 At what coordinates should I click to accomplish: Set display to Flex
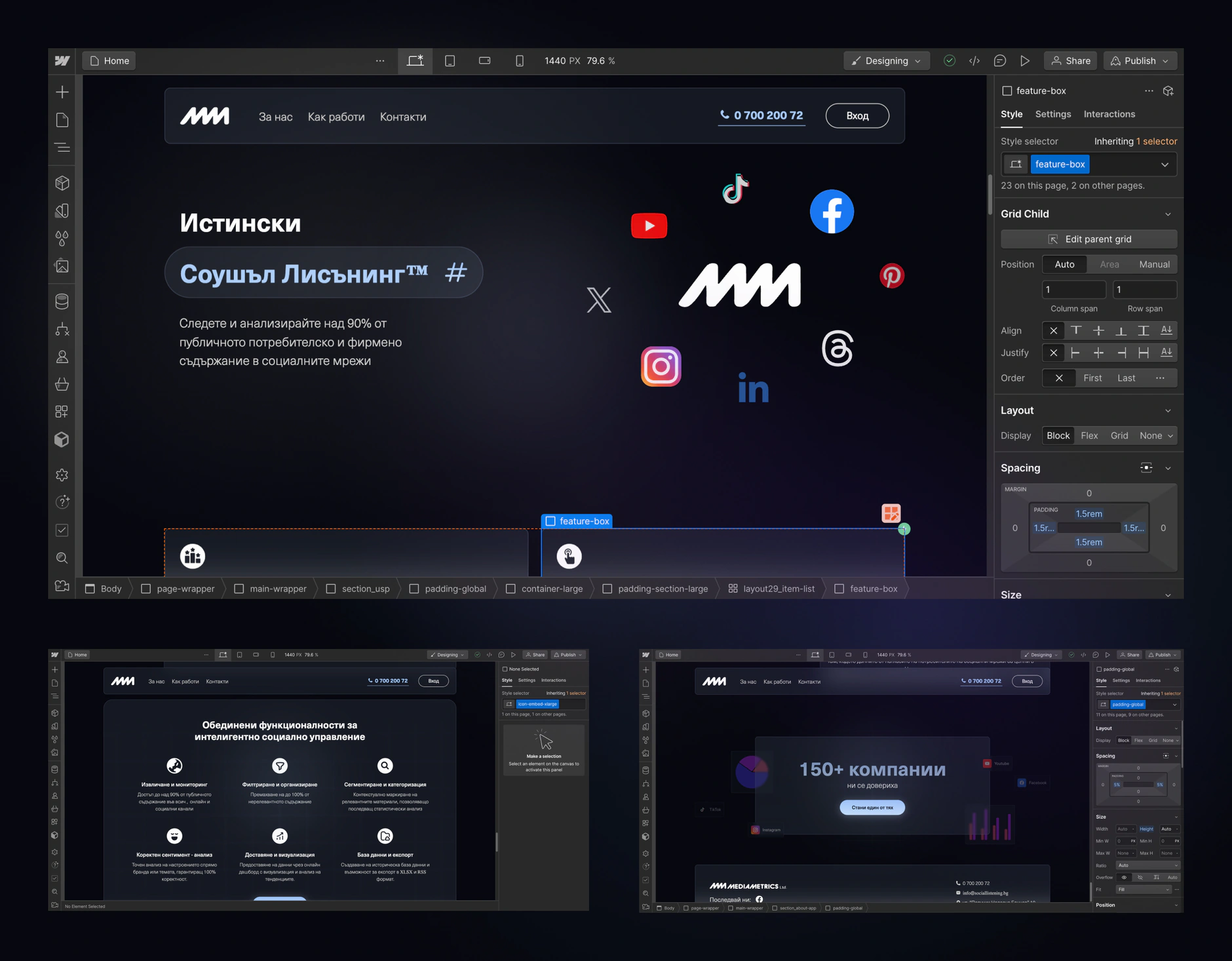pyautogui.click(x=1089, y=435)
